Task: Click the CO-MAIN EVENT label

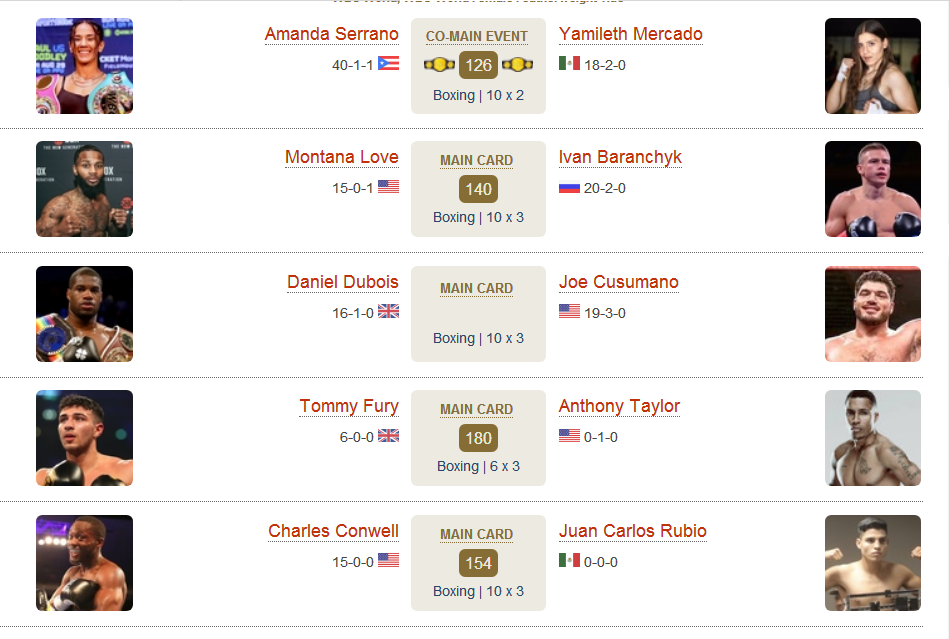Action: (477, 36)
